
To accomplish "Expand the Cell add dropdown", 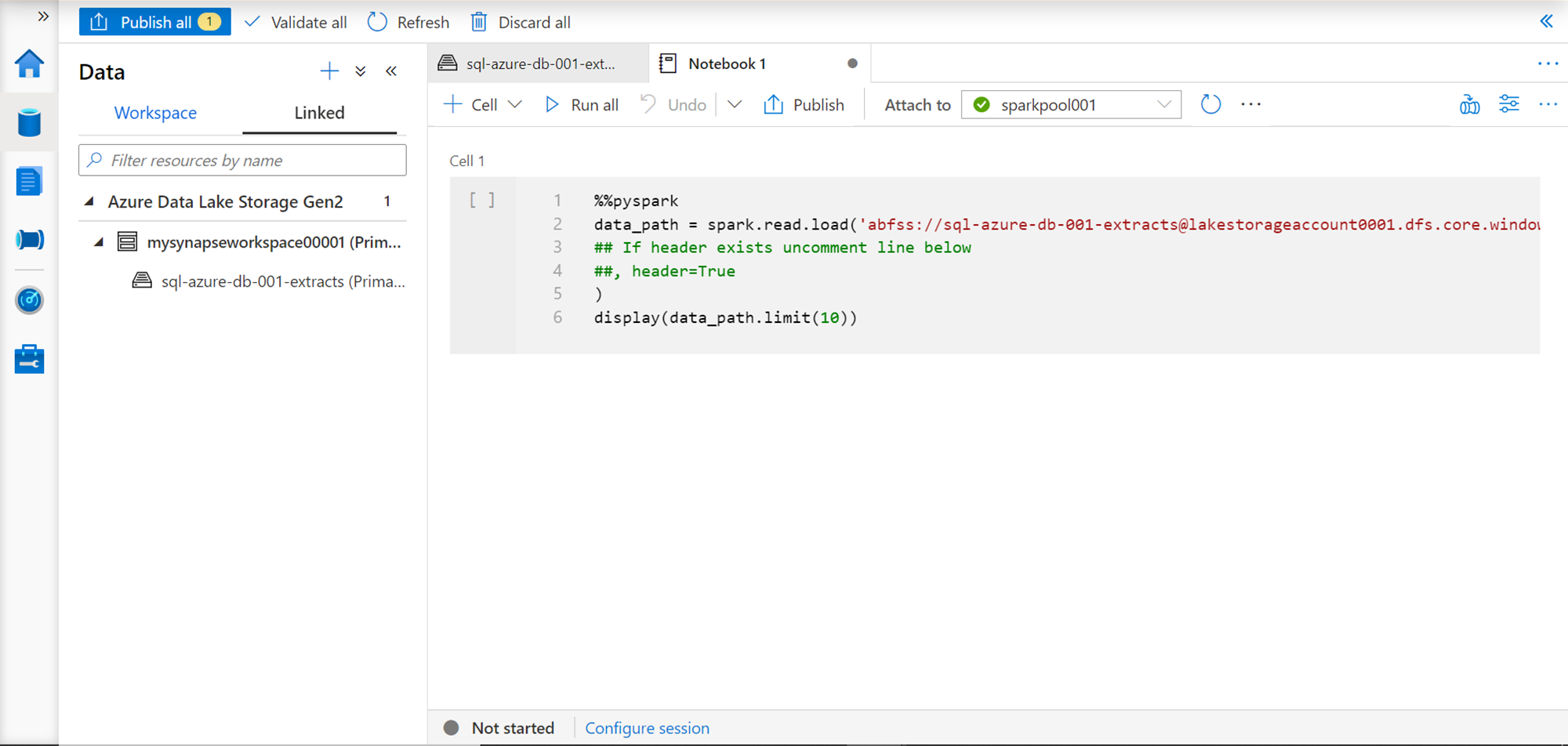I will (x=515, y=105).
